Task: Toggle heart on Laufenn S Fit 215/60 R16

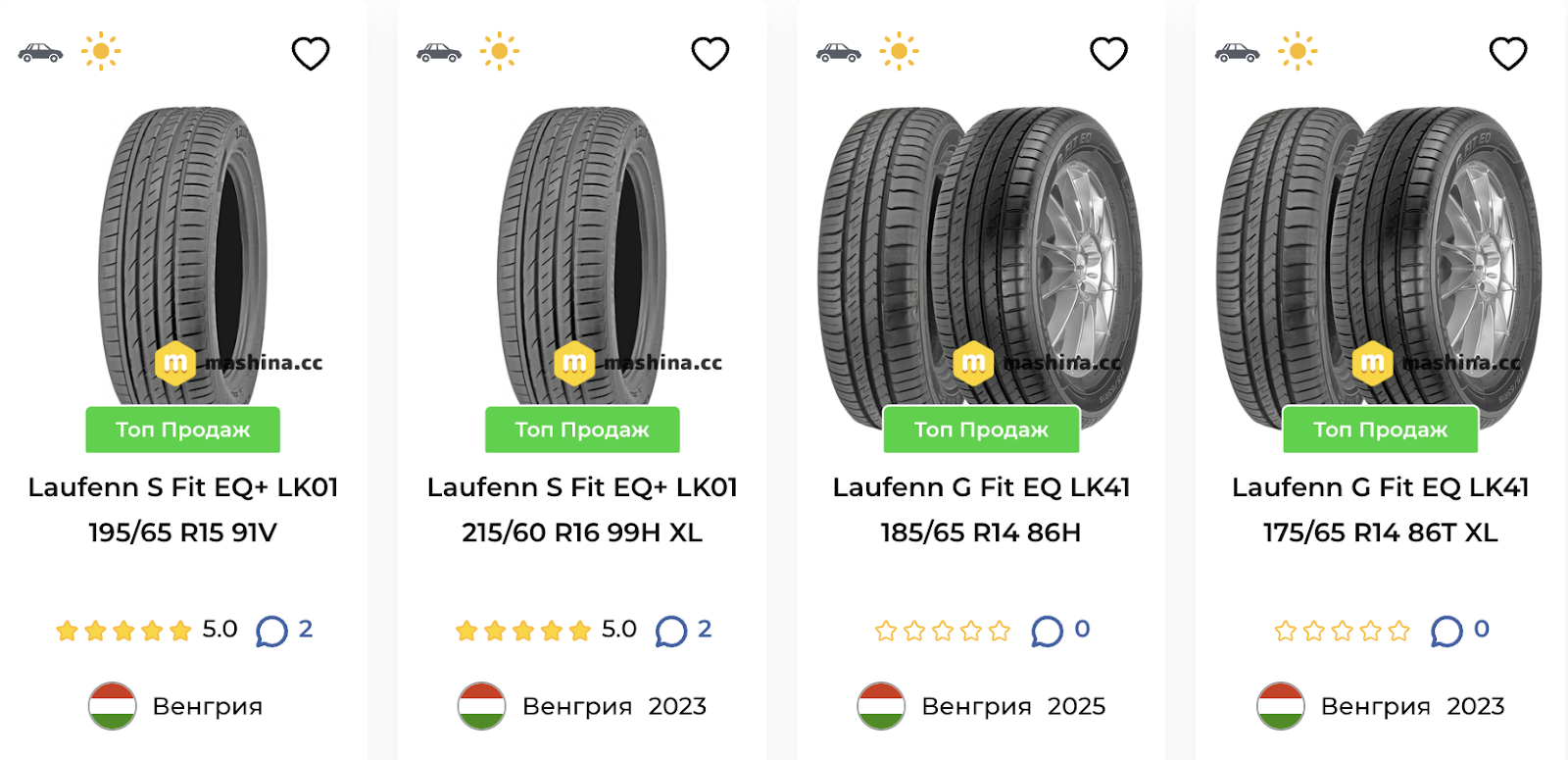Action: (710, 53)
